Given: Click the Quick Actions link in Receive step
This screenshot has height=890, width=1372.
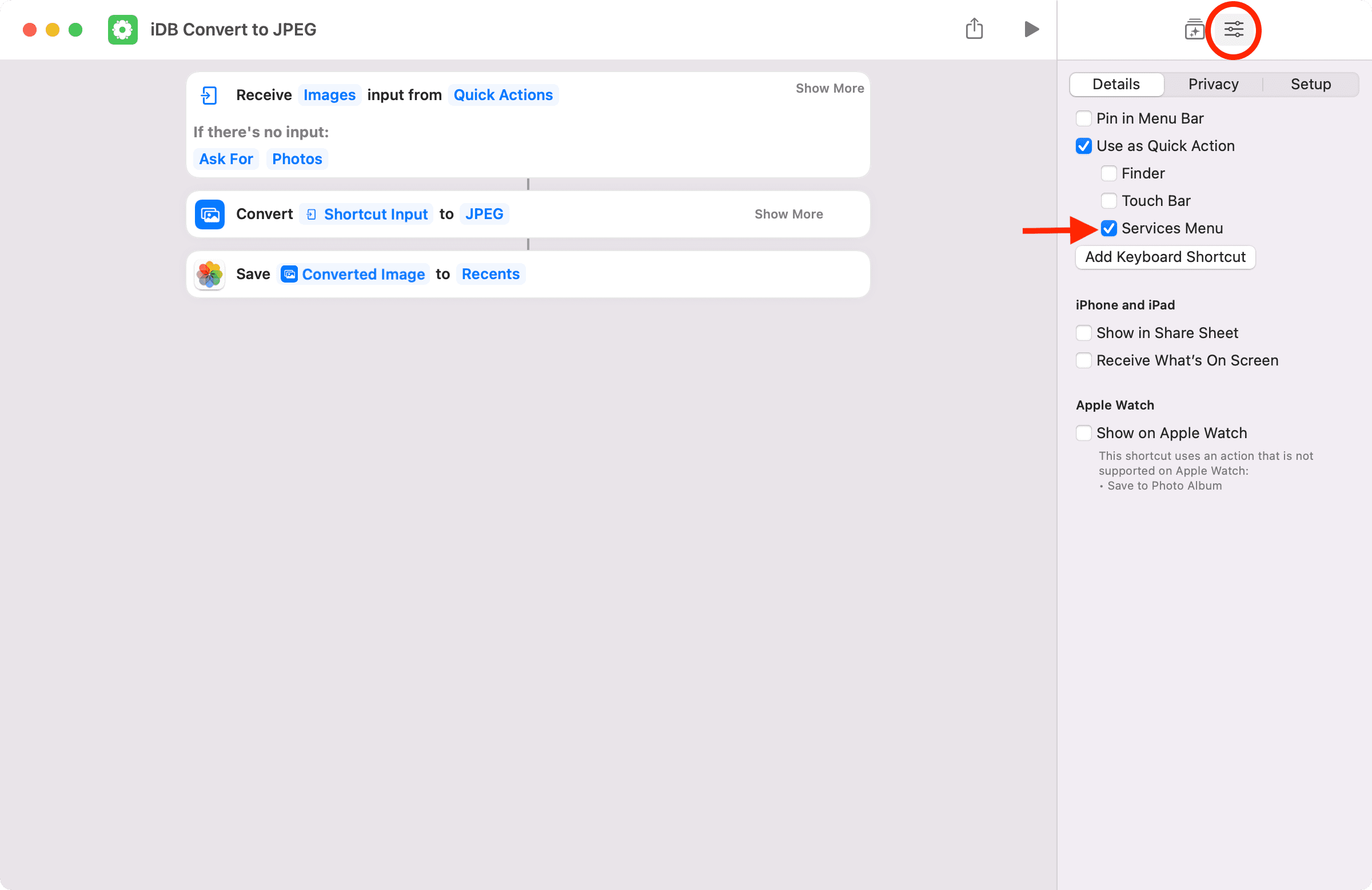Looking at the screenshot, I should [503, 94].
